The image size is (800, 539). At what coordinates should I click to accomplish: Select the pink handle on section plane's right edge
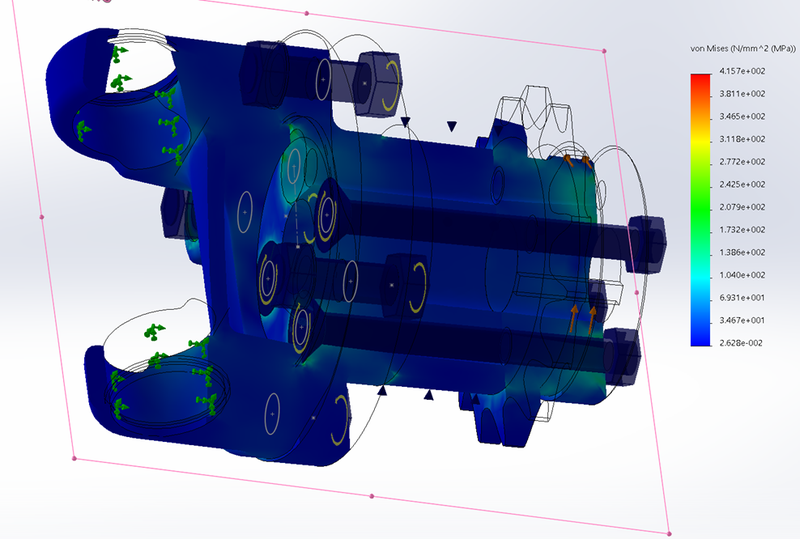coord(637,292)
